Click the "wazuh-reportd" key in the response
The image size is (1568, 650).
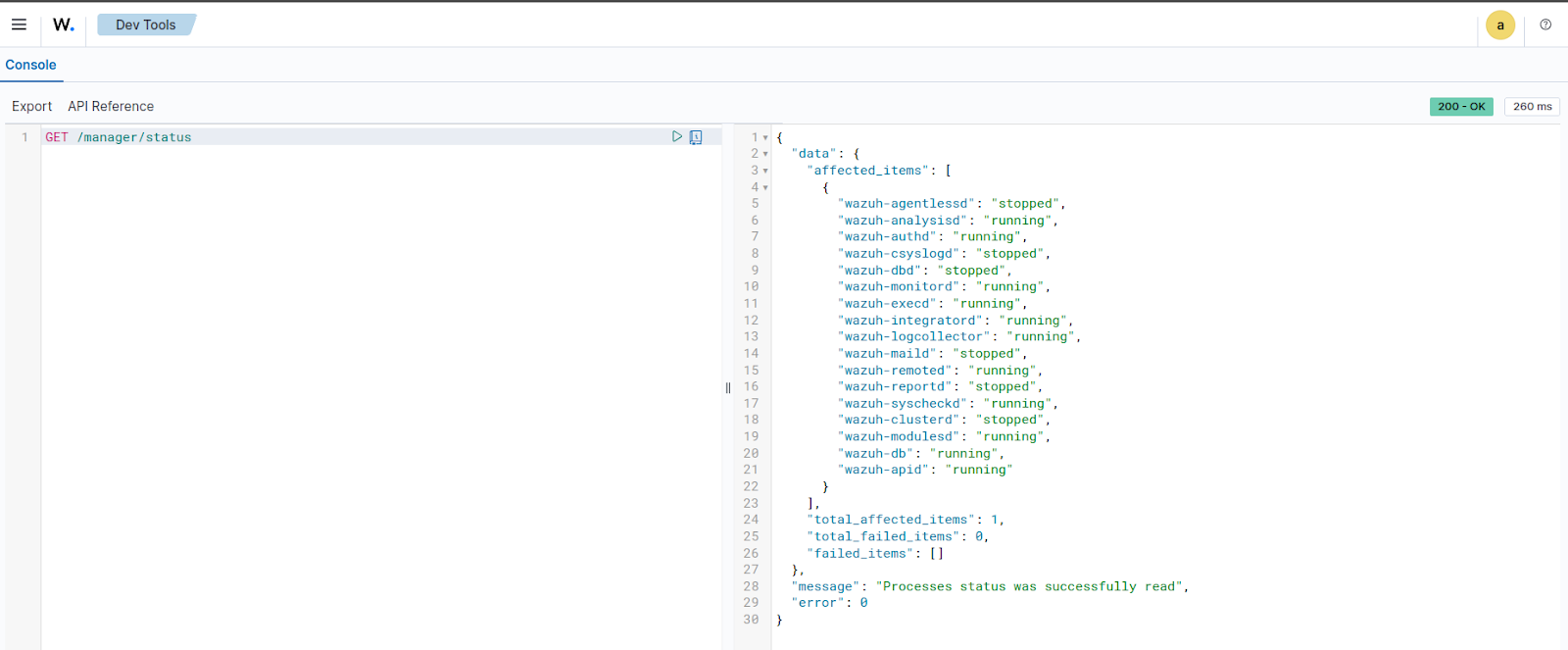point(896,386)
